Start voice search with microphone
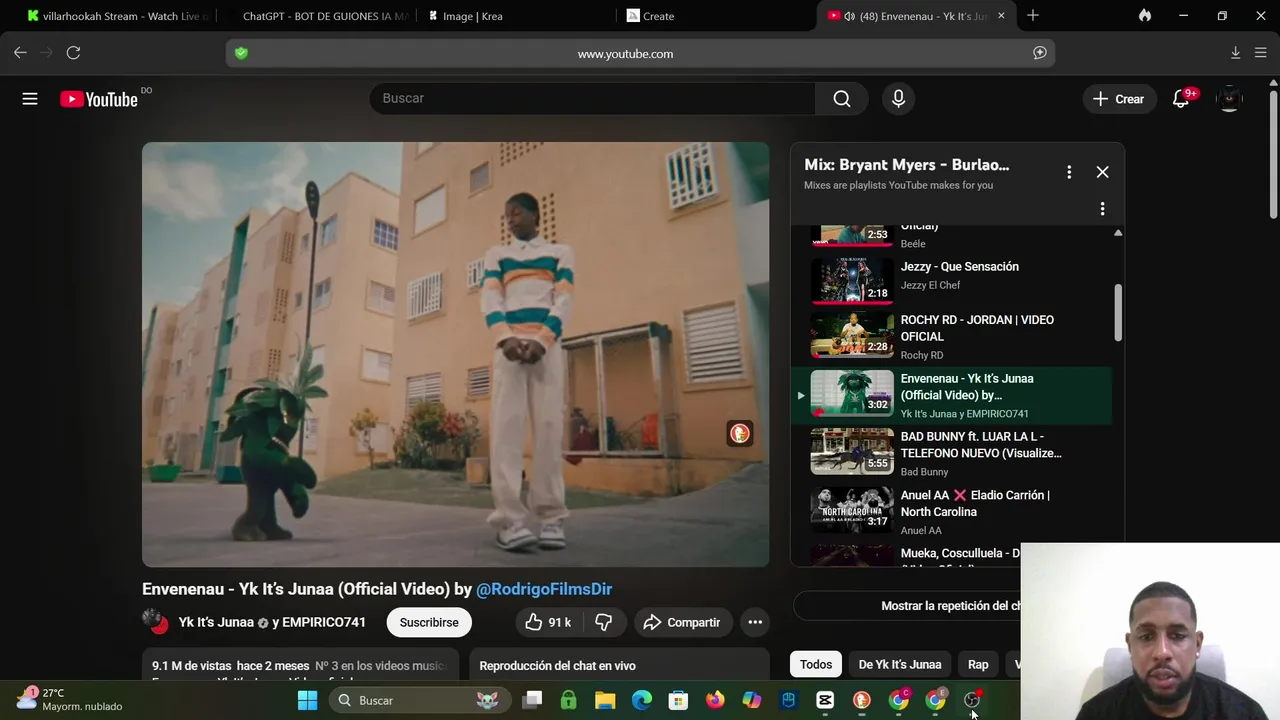1280x720 pixels. tap(898, 98)
